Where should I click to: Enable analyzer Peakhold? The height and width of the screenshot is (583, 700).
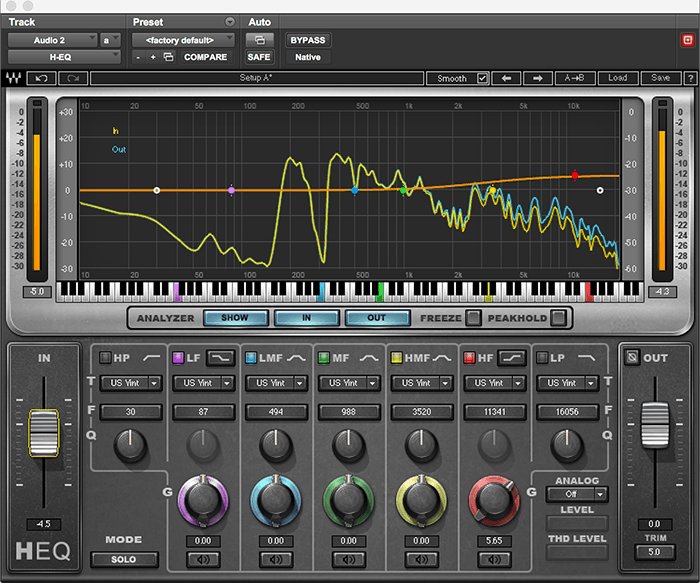[558, 318]
